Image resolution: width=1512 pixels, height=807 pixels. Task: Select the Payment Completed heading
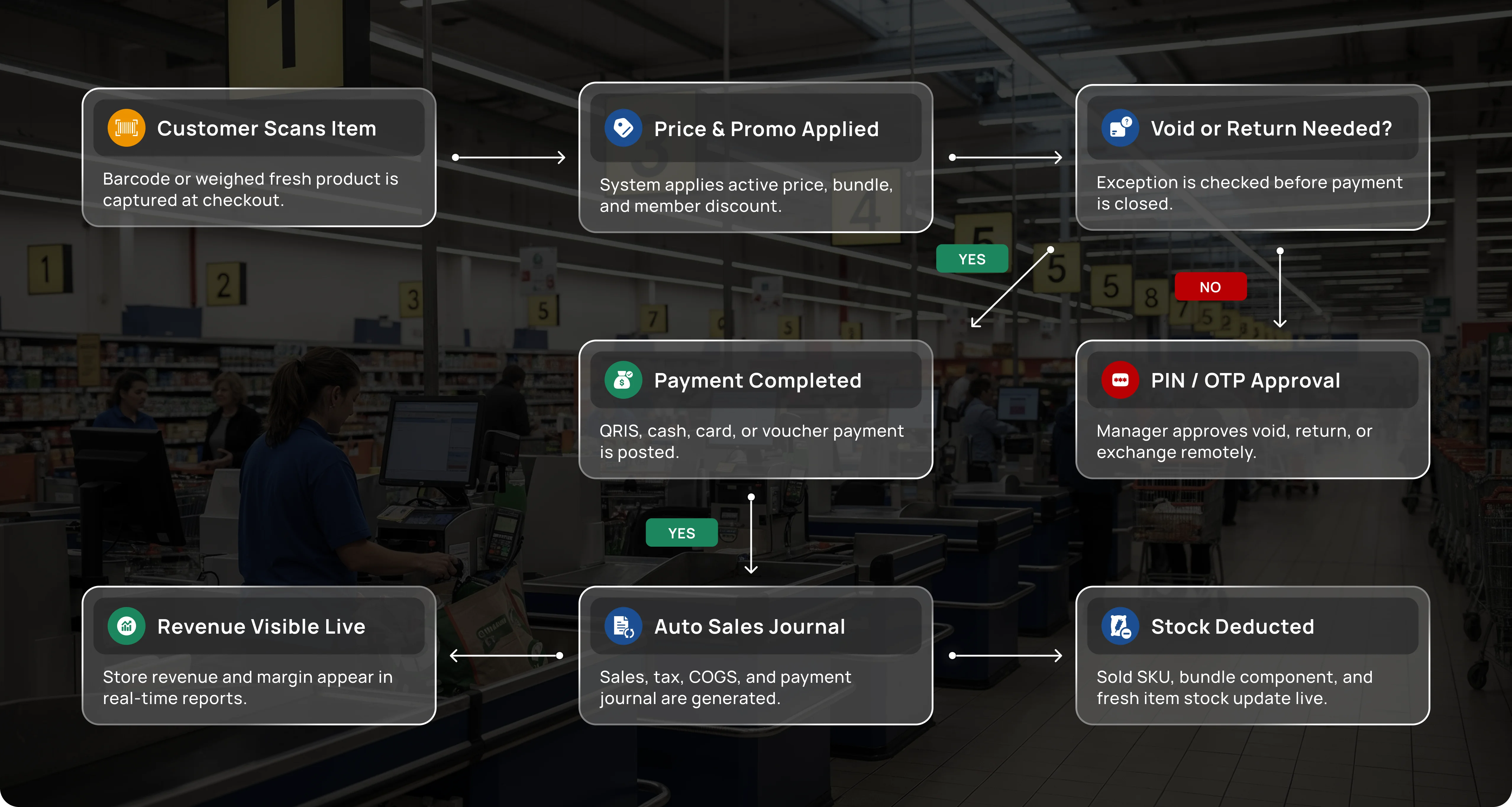[x=758, y=381]
